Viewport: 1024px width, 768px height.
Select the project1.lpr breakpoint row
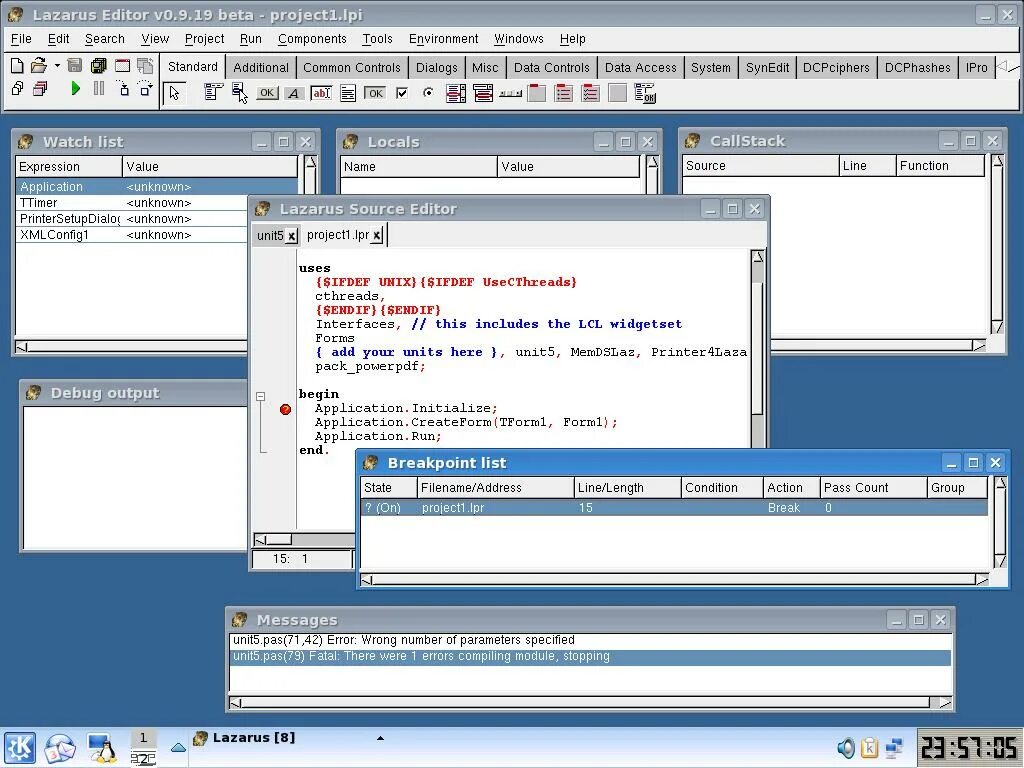point(673,507)
